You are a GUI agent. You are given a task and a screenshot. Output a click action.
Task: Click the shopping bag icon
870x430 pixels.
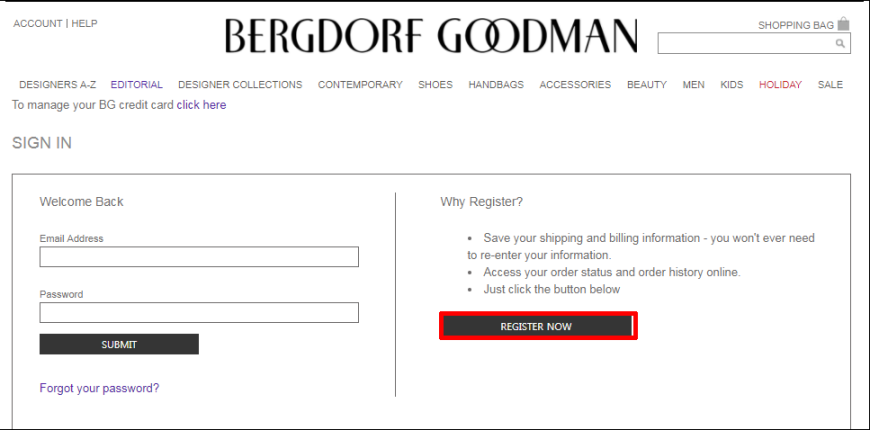pyautogui.click(x=843, y=23)
